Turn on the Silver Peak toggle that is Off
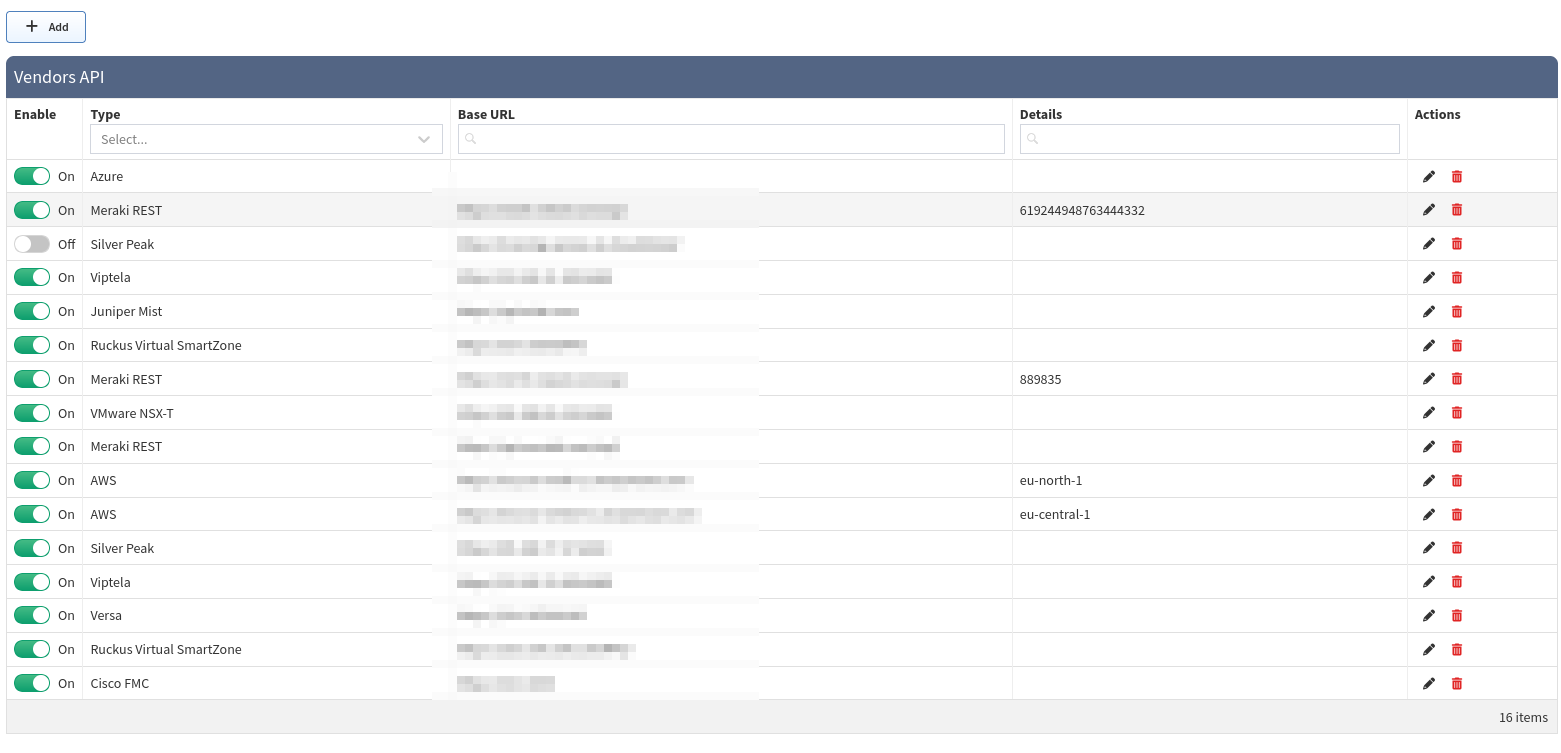The width and height of the screenshot is (1561, 753). [x=32, y=244]
